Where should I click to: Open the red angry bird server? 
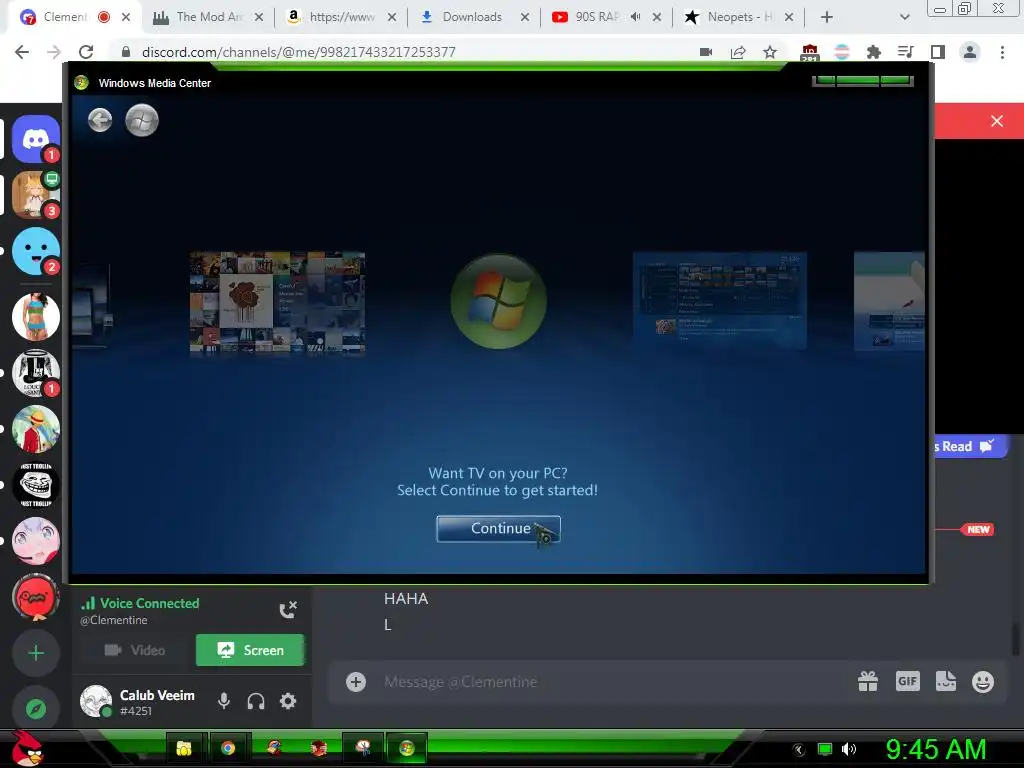(35, 597)
